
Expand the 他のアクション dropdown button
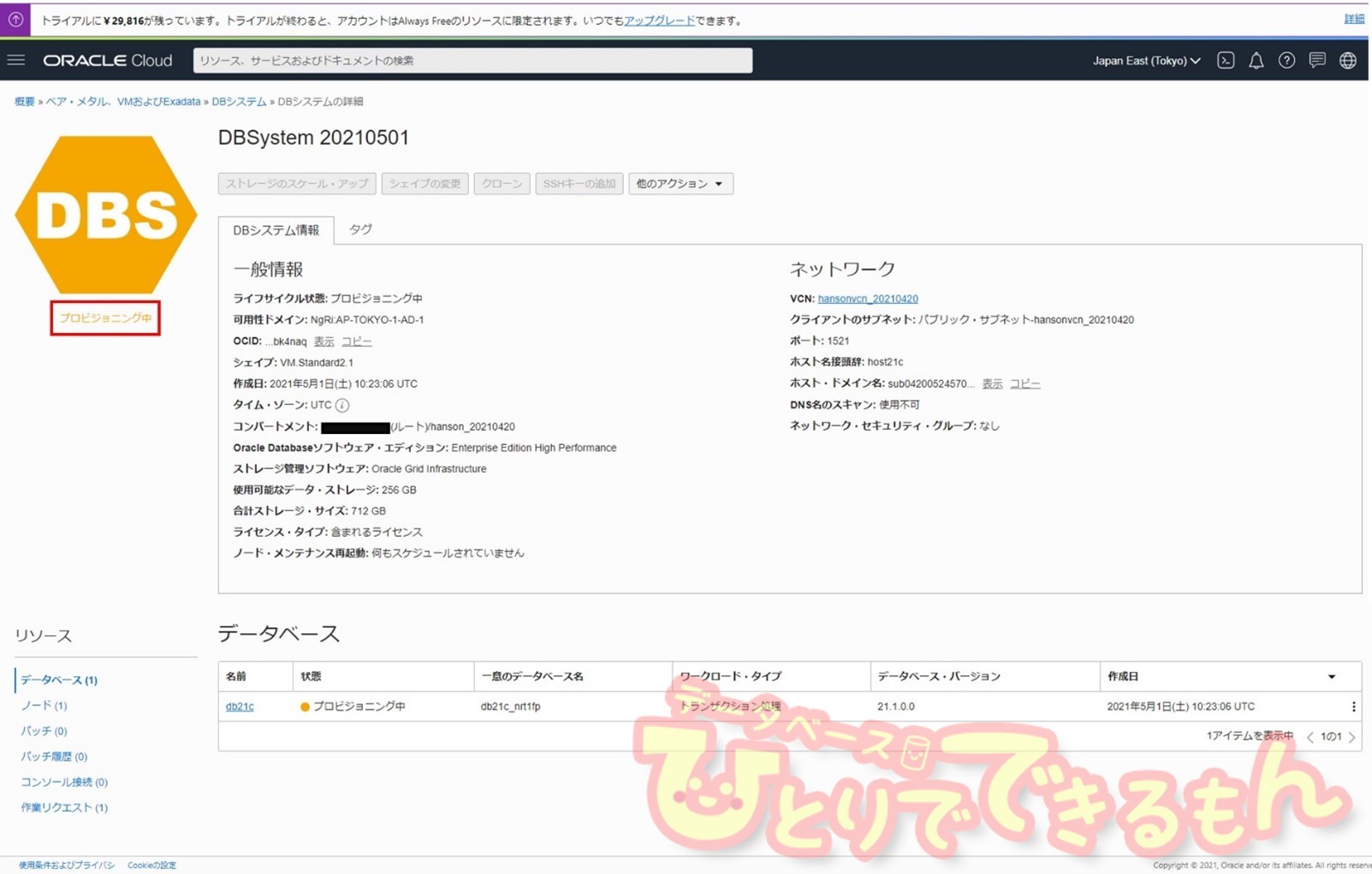[680, 183]
